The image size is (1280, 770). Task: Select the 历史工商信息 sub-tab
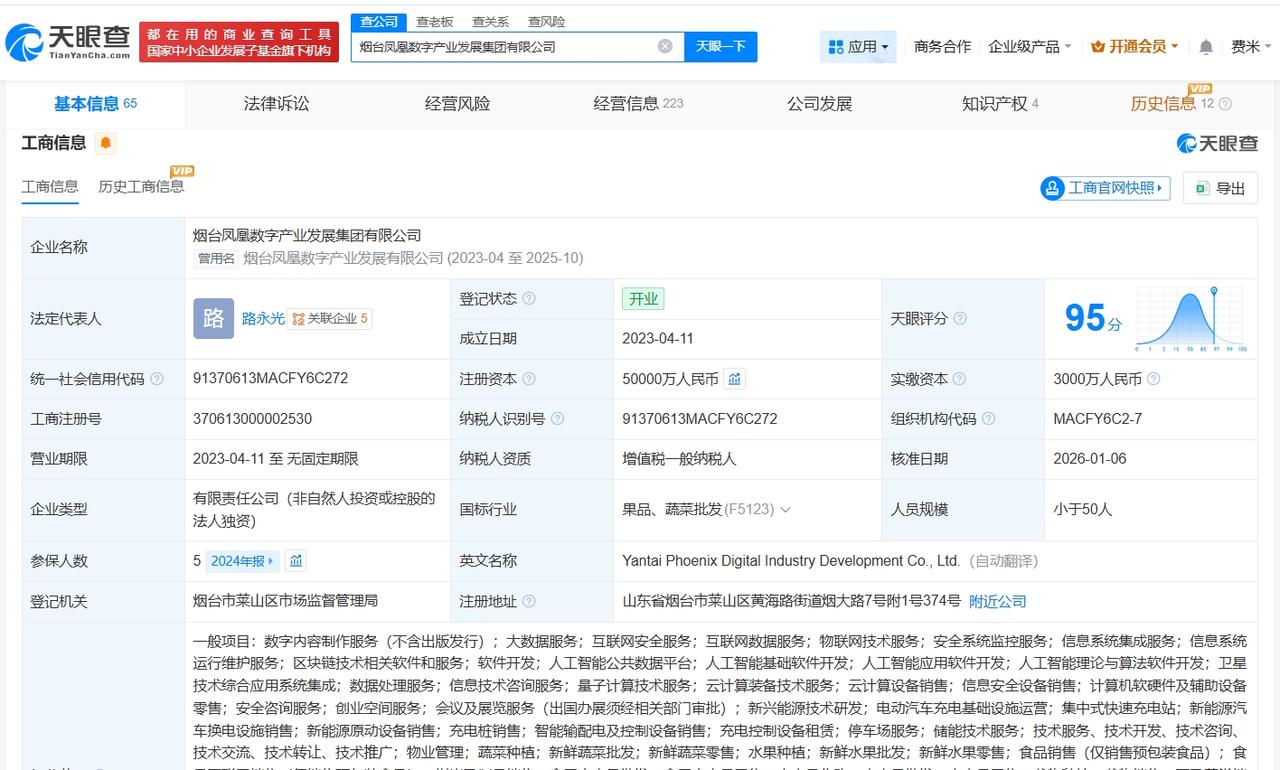141,187
